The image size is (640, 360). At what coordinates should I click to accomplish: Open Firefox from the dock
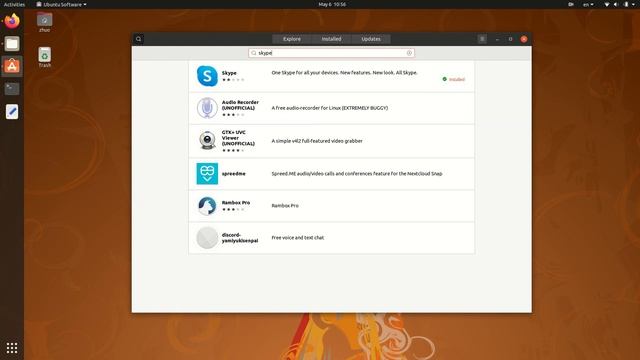[x=12, y=21]
